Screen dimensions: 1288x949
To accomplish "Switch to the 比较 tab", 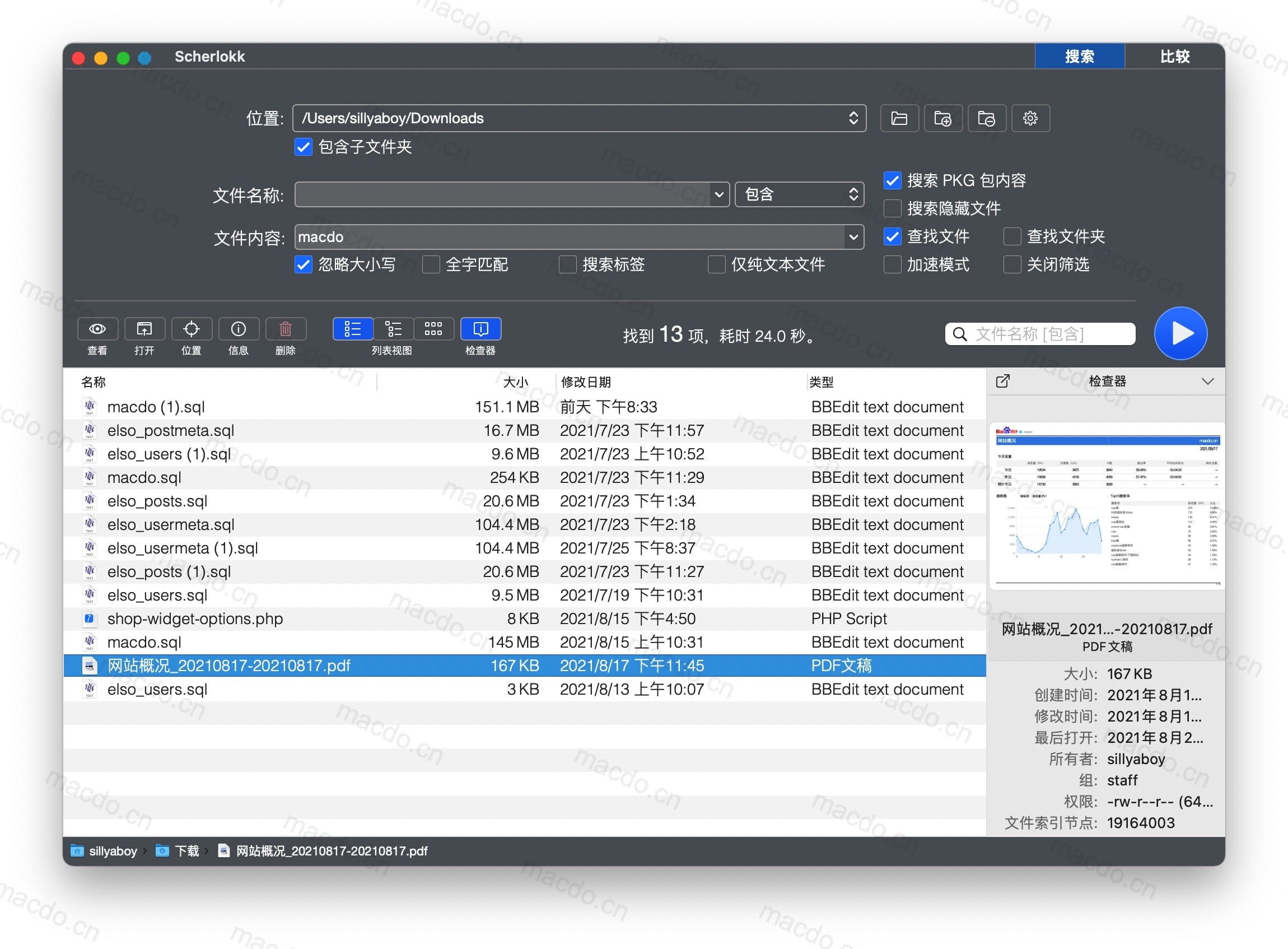I will [1174, 56].
